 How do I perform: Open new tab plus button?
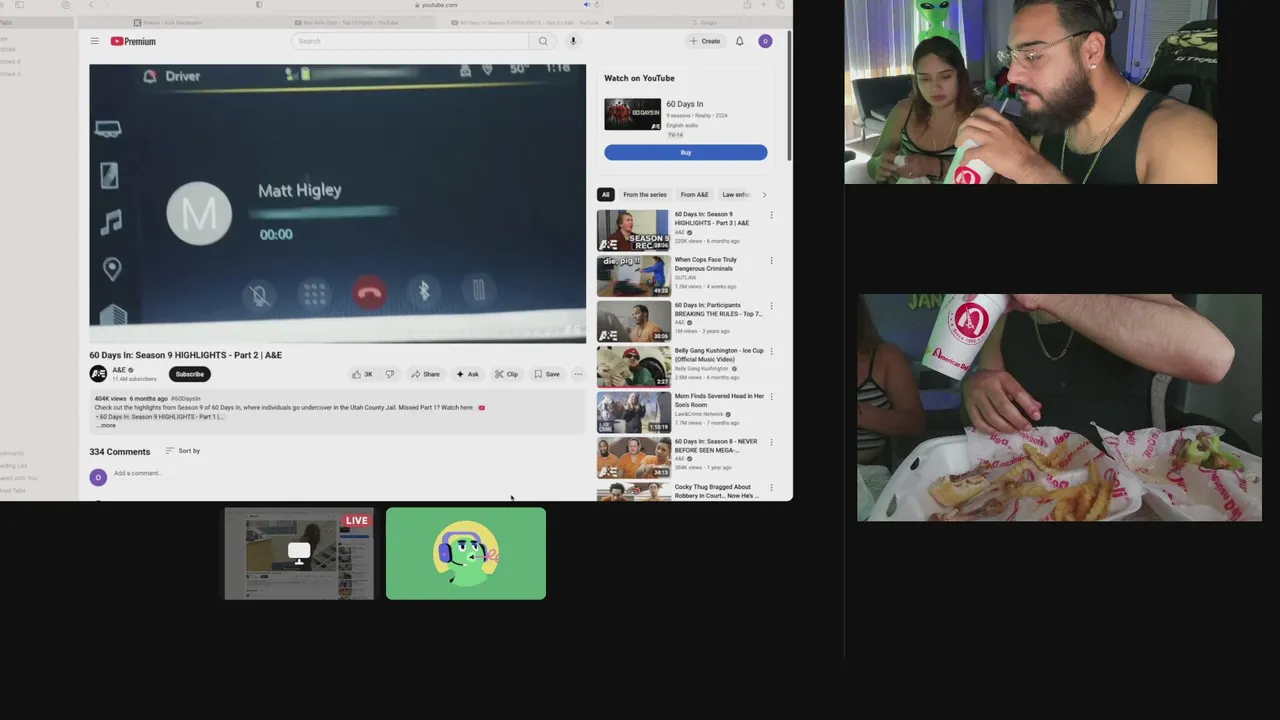764,5
